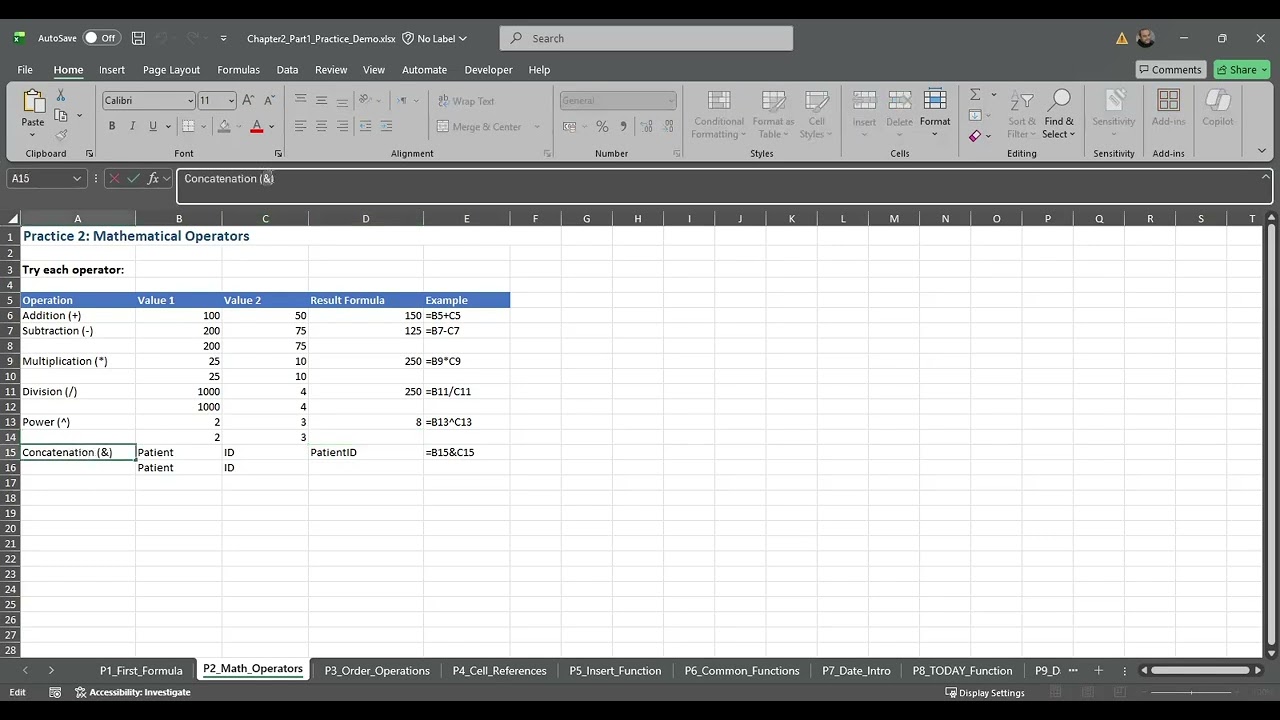Open the P1_First_Formula sheet tab
The width and height of the screenshot is (1280, 720).
pyautogui.click(x=141, y=670)
